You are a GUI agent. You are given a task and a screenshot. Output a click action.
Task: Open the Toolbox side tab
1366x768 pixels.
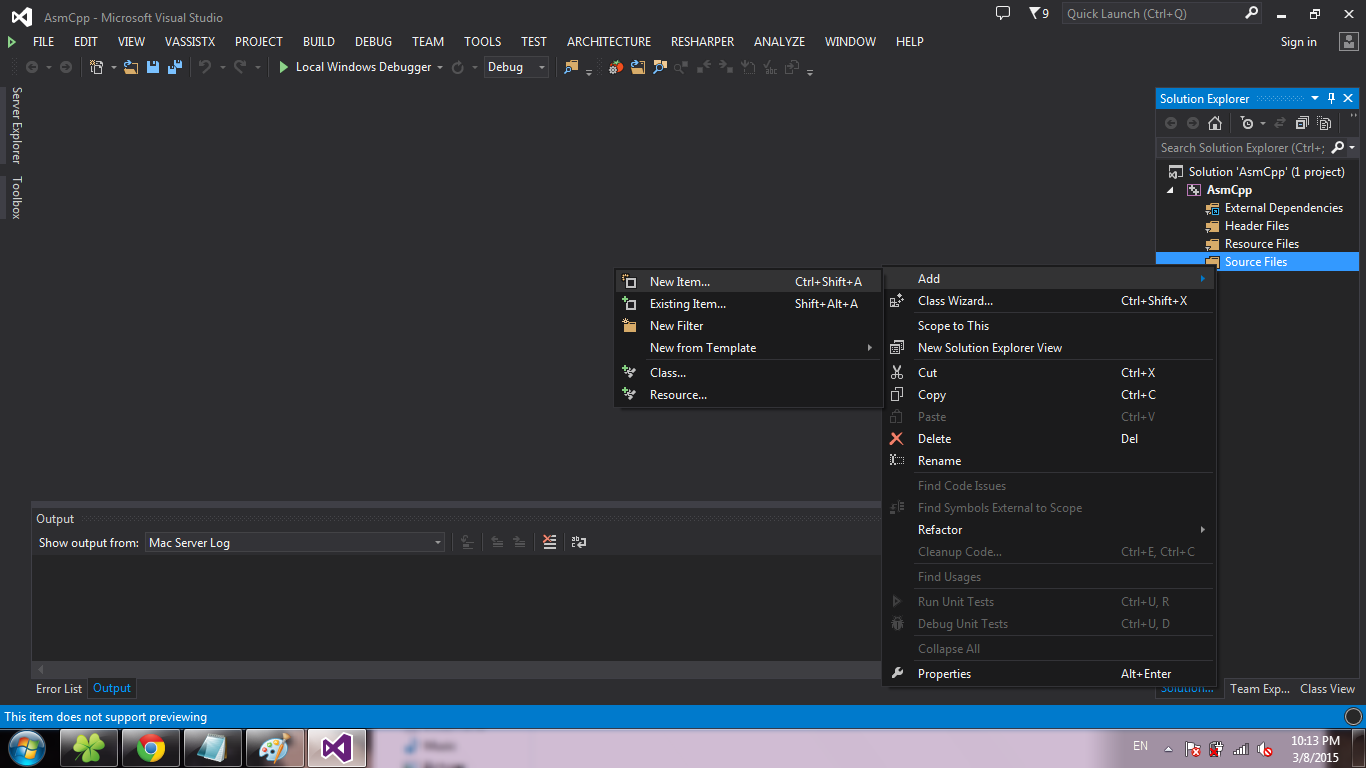coord(16,197)
